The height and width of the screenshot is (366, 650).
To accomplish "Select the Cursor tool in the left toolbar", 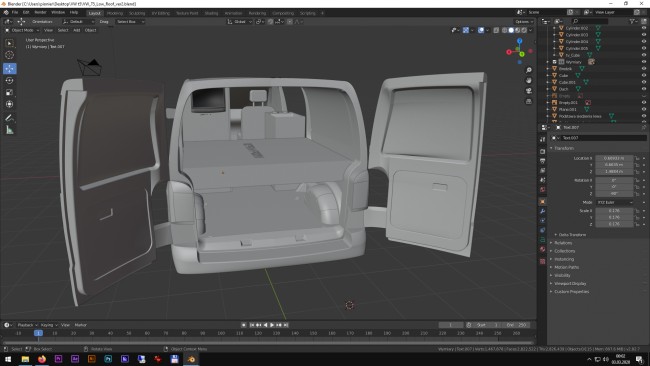I will [10, 55].
